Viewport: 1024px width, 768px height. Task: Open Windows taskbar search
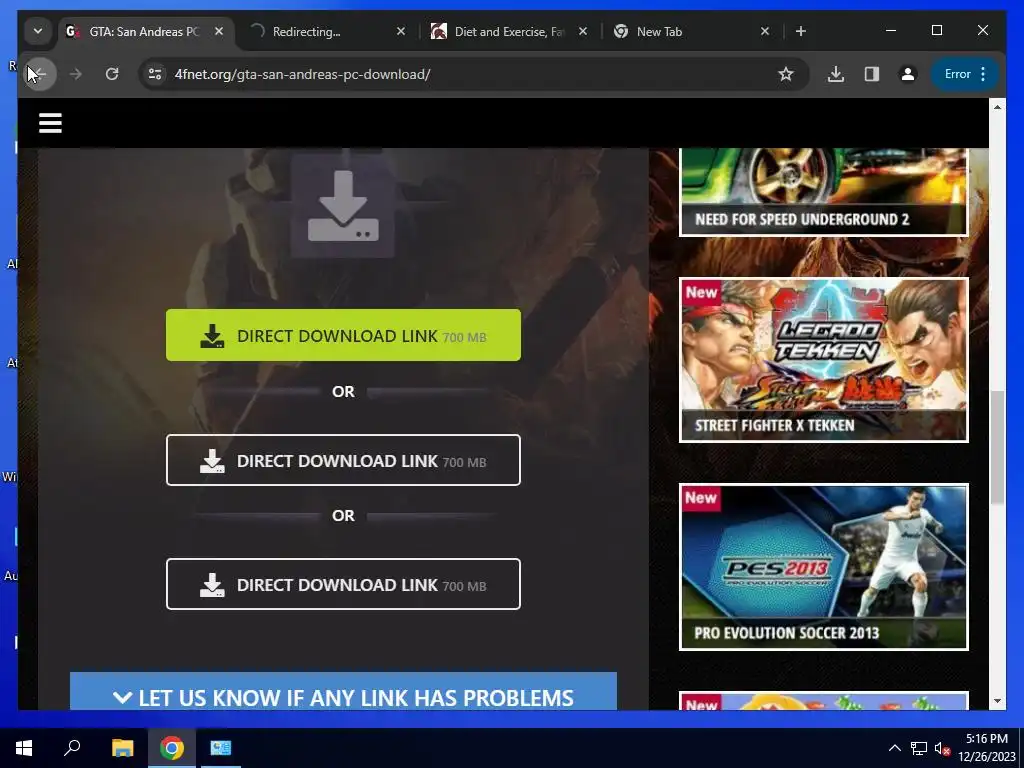point(72,748)
